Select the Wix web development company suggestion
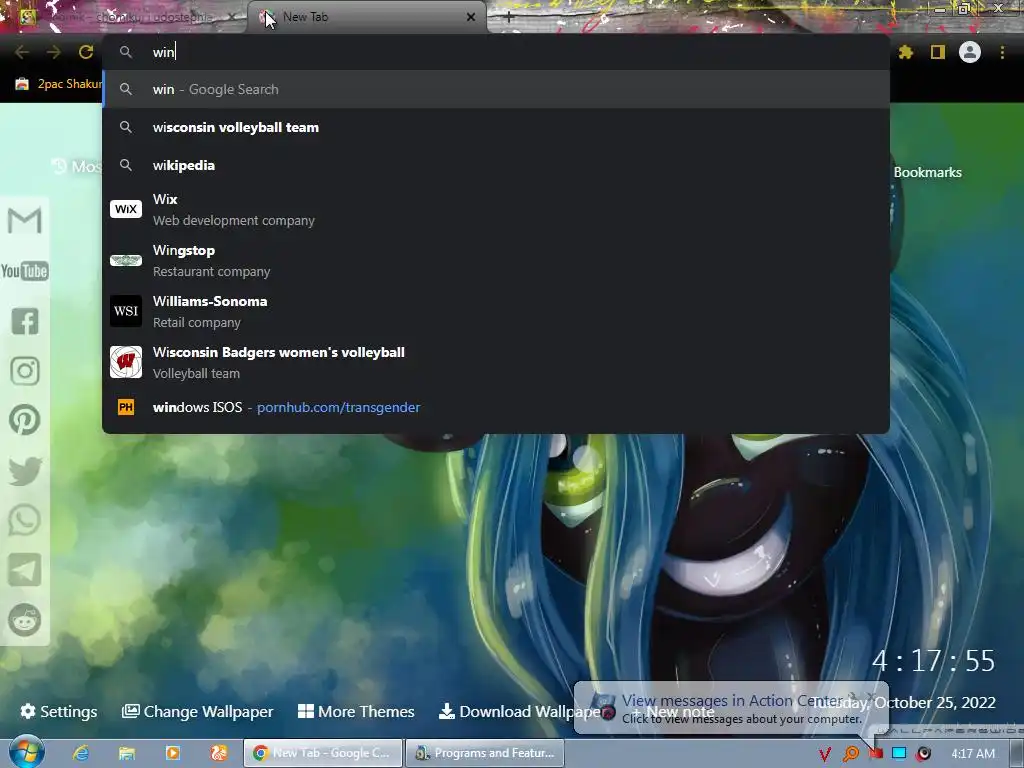 tap(496, 210)
